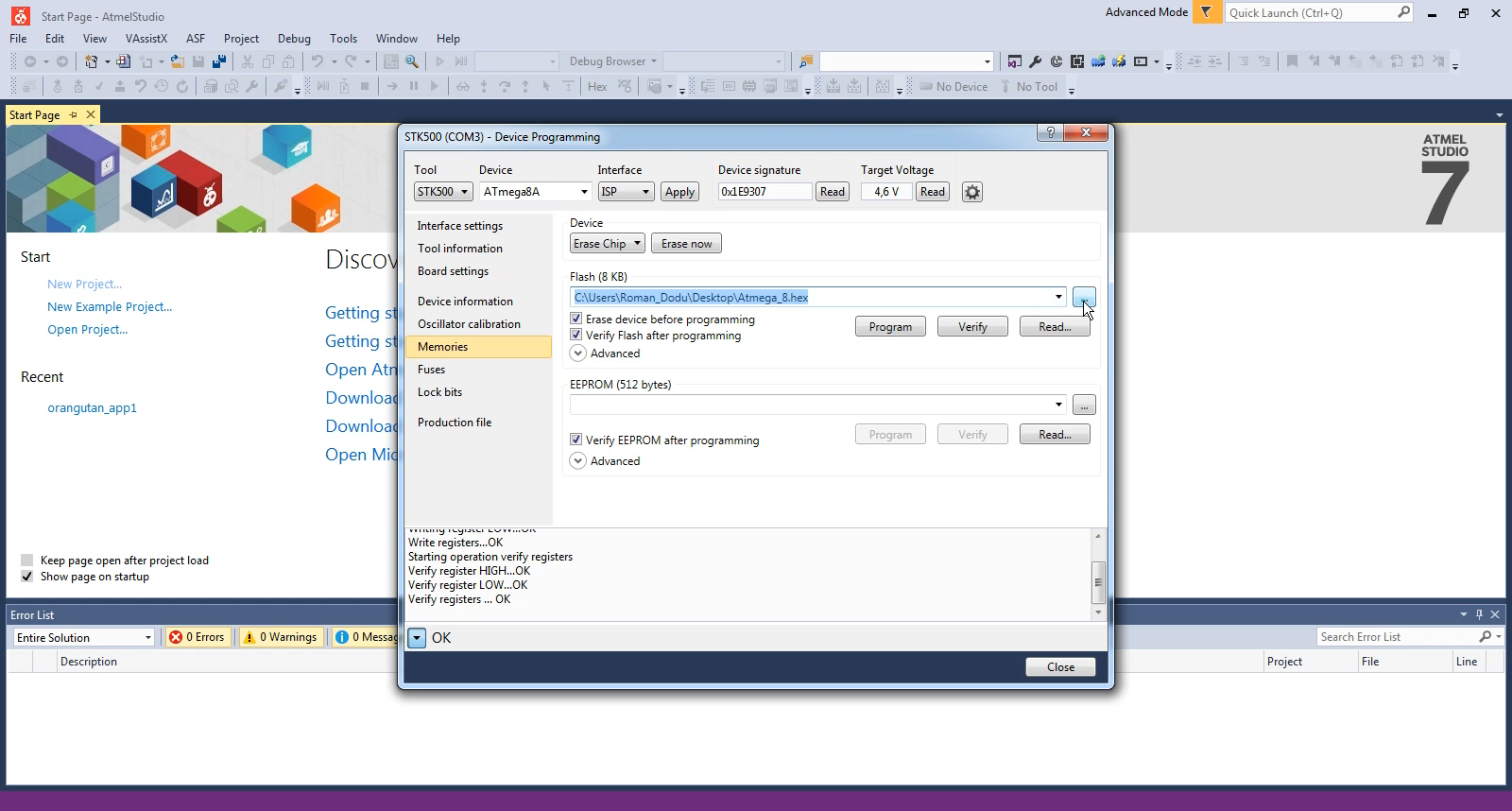Screen dimensions: 1512x811
Task: Click the Open File toolbar icon
Action: coord(177,61)
